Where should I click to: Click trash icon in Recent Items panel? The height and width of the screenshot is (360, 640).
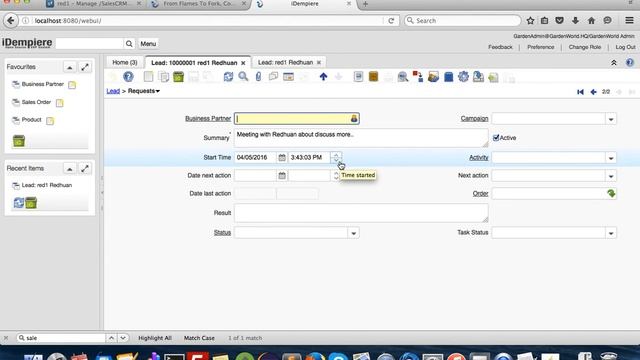(31, 202)
